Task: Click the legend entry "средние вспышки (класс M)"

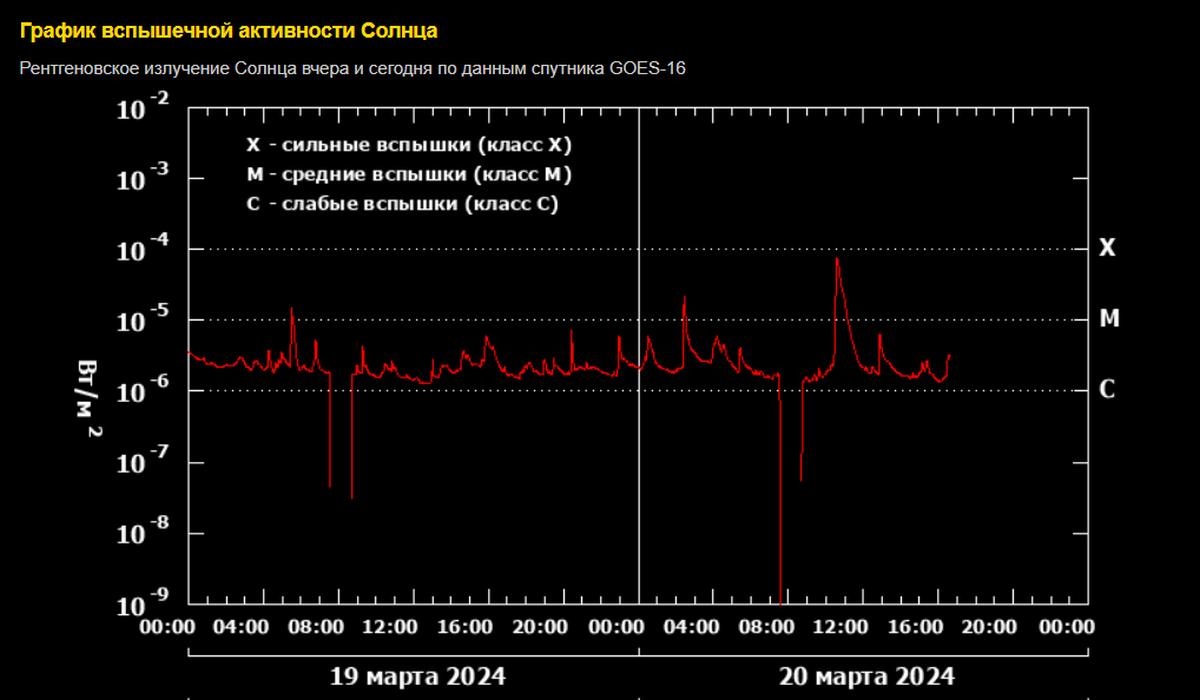Action: [408, 175]
